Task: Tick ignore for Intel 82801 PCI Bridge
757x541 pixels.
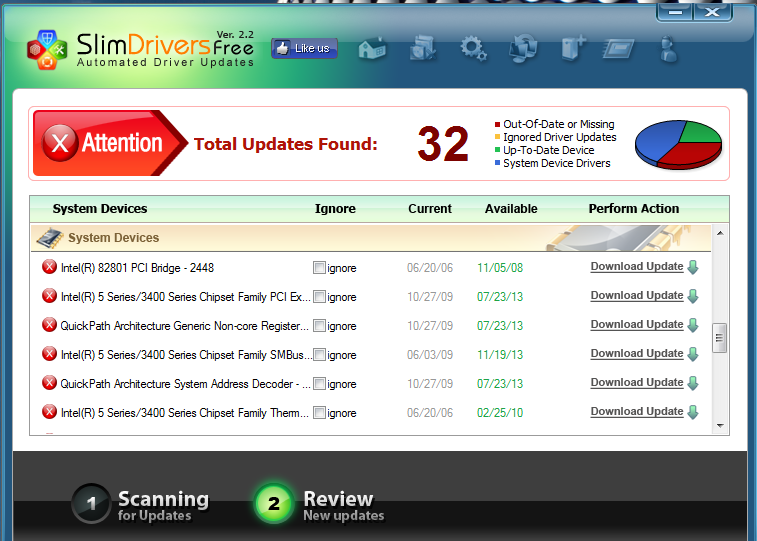Action: 319,267
